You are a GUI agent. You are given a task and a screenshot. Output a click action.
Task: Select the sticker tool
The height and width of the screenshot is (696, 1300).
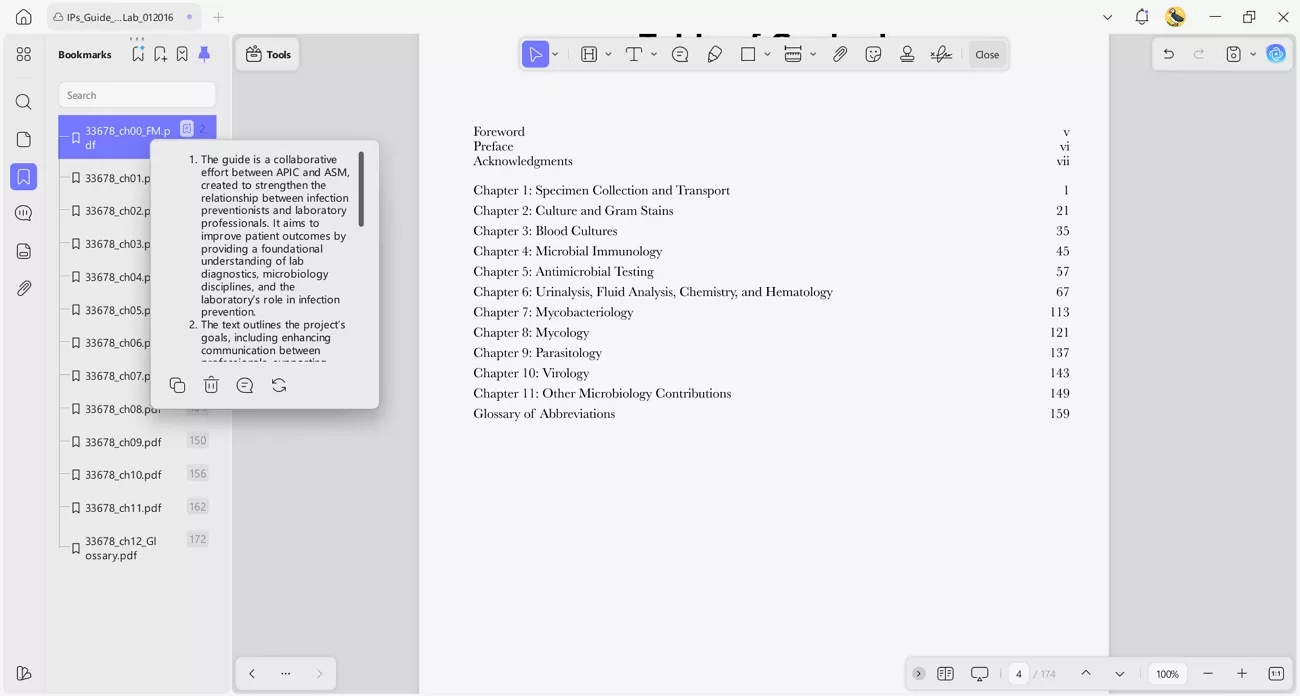click(873, 54)
